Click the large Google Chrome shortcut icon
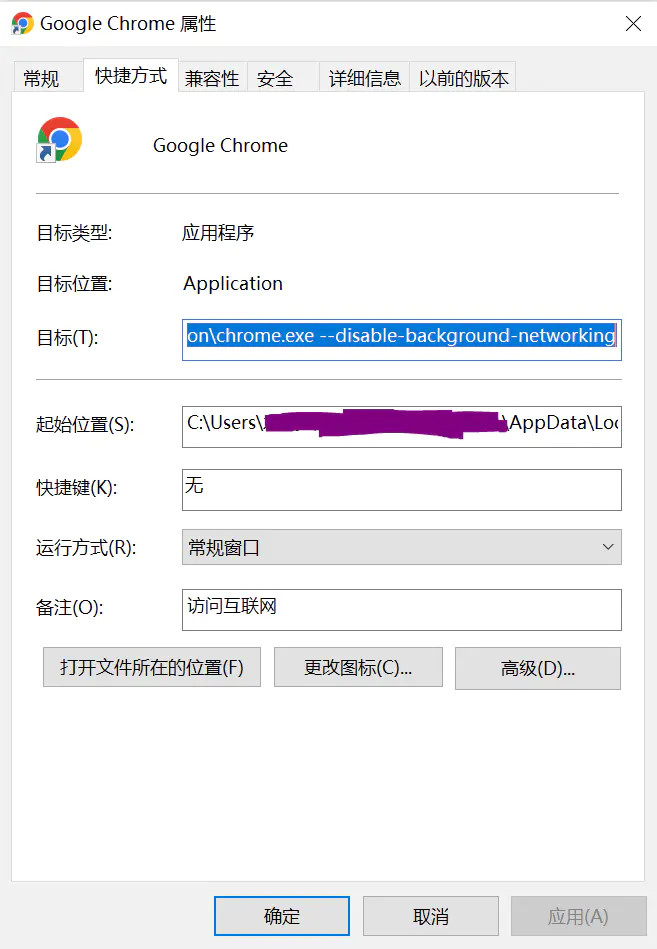This screenshot has width=657, height=949. click(59, 140)
